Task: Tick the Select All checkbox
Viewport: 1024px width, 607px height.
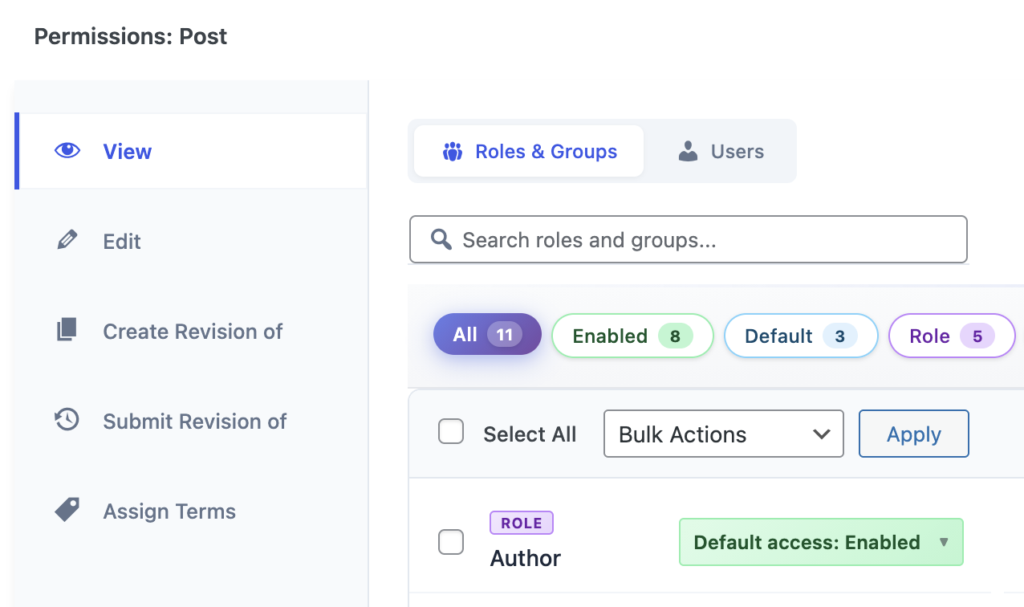Action: tap(451, 433)
